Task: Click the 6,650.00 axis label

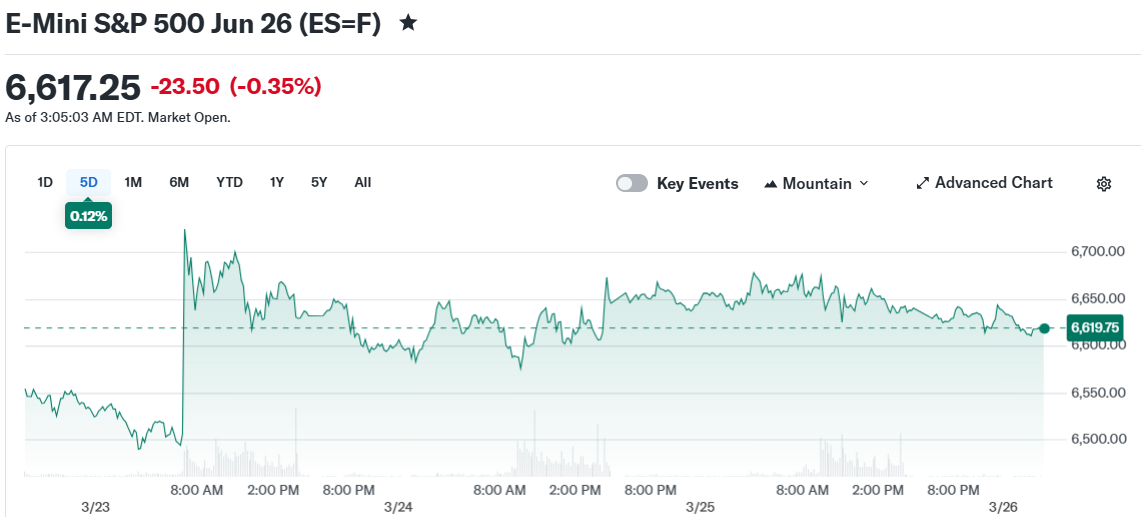Action: pos(1099,299)
